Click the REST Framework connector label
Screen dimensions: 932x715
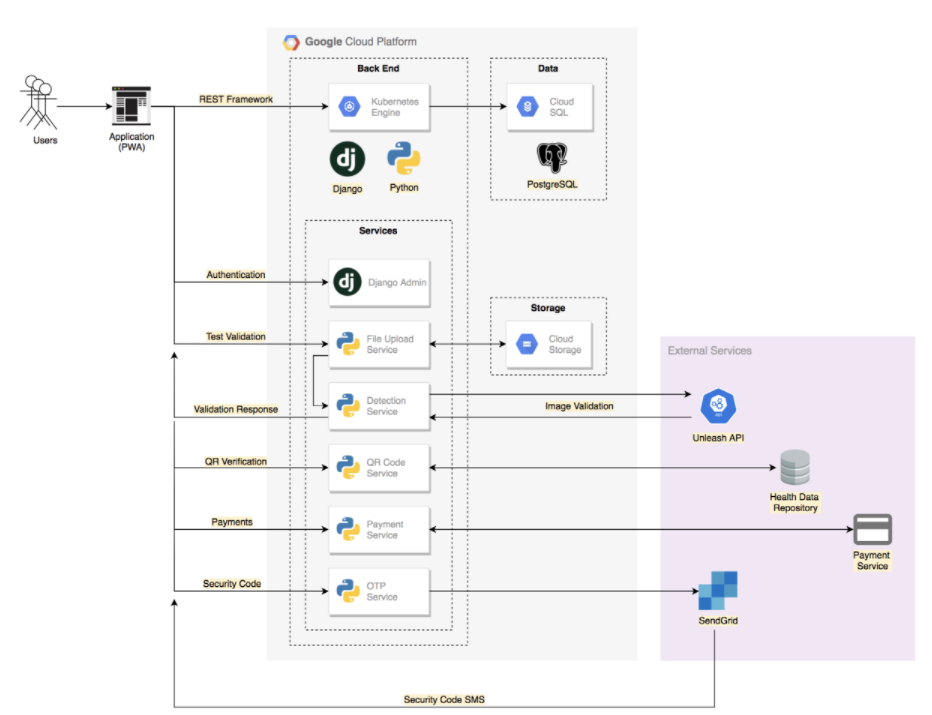[x=236, y=100]
